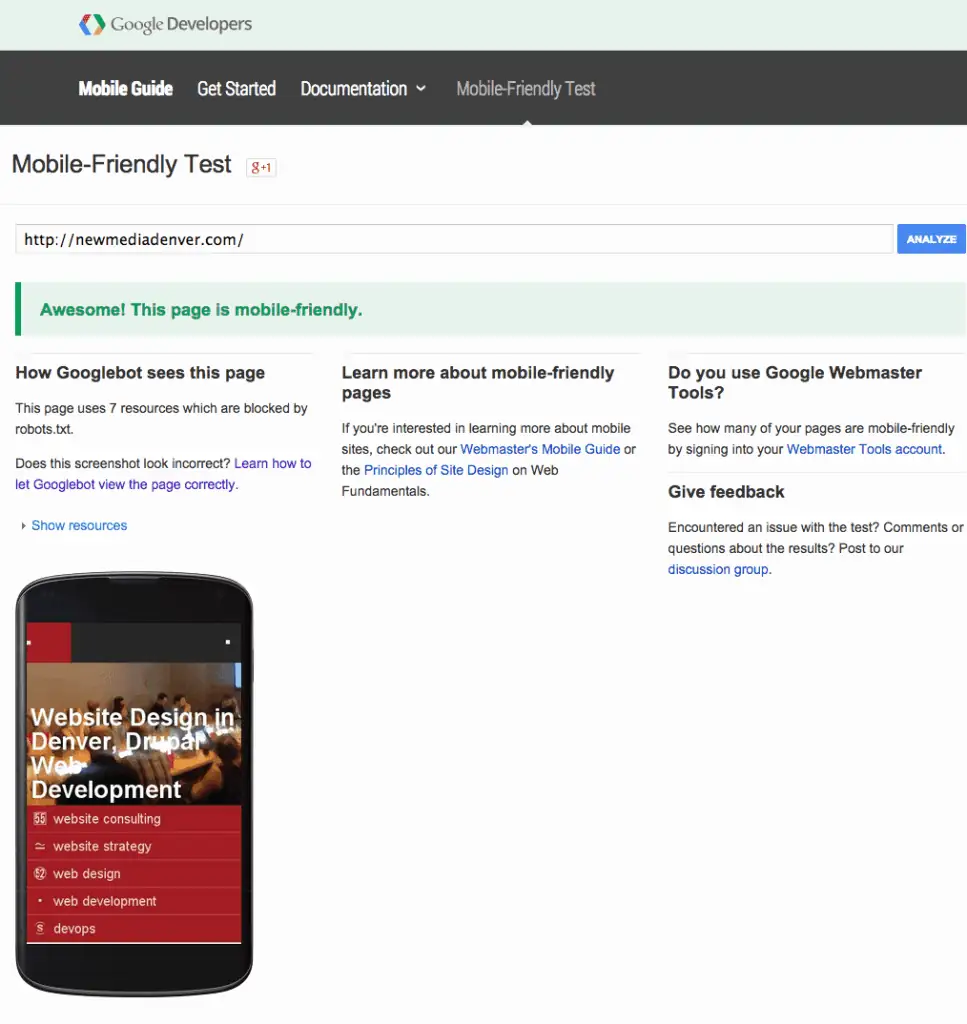Click the phone preview screenshot
Viewport: 967px width, 1024px height.
pos(134,783)
